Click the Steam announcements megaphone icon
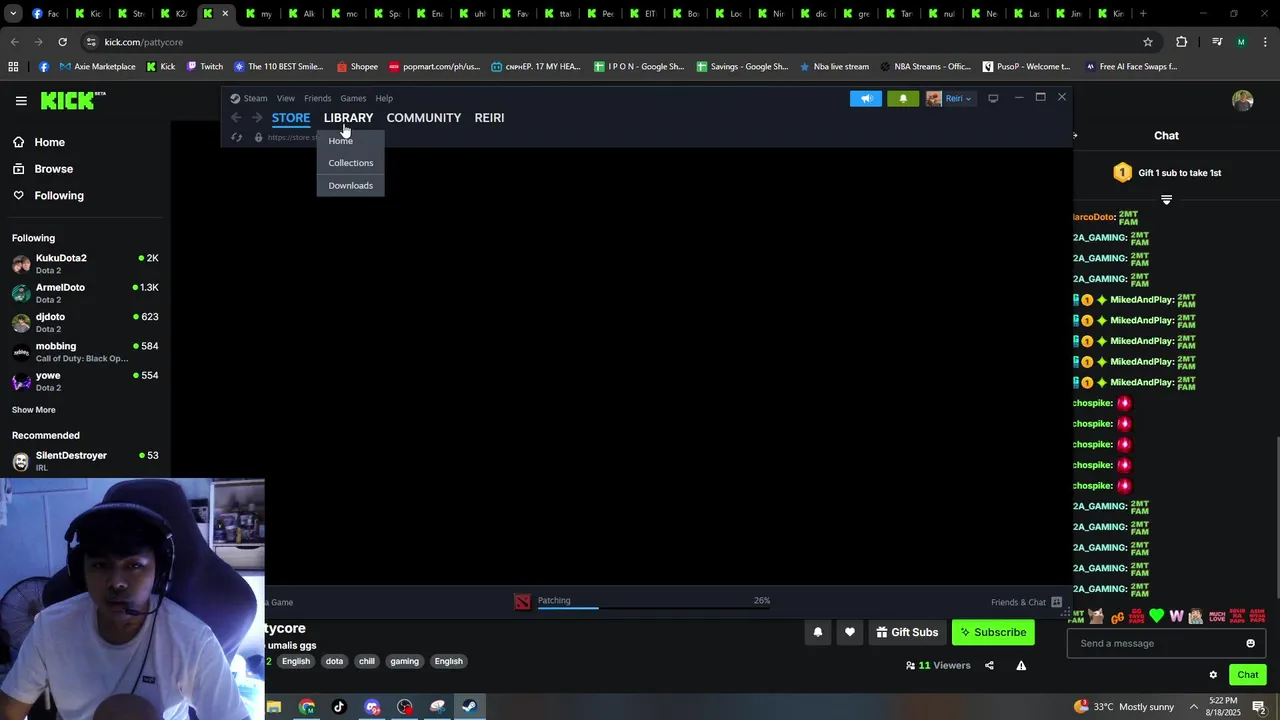Image resolution: width=1280 pixels, height=720 pixels. click(866, 98)
